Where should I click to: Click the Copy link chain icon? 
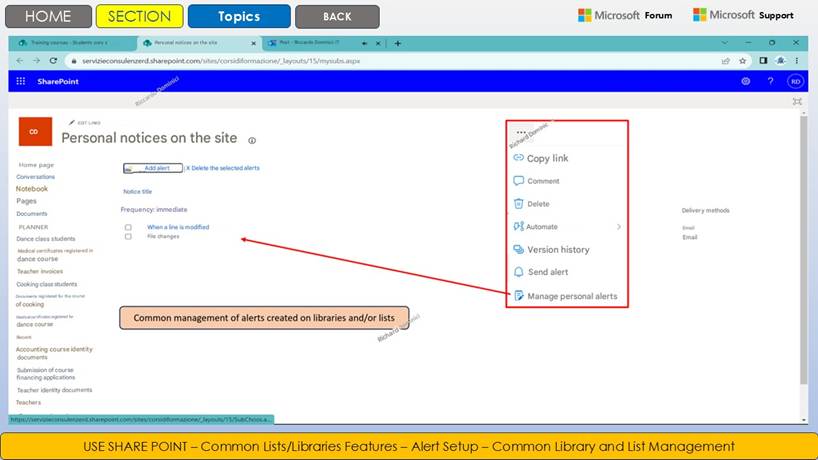pos(518,158)
